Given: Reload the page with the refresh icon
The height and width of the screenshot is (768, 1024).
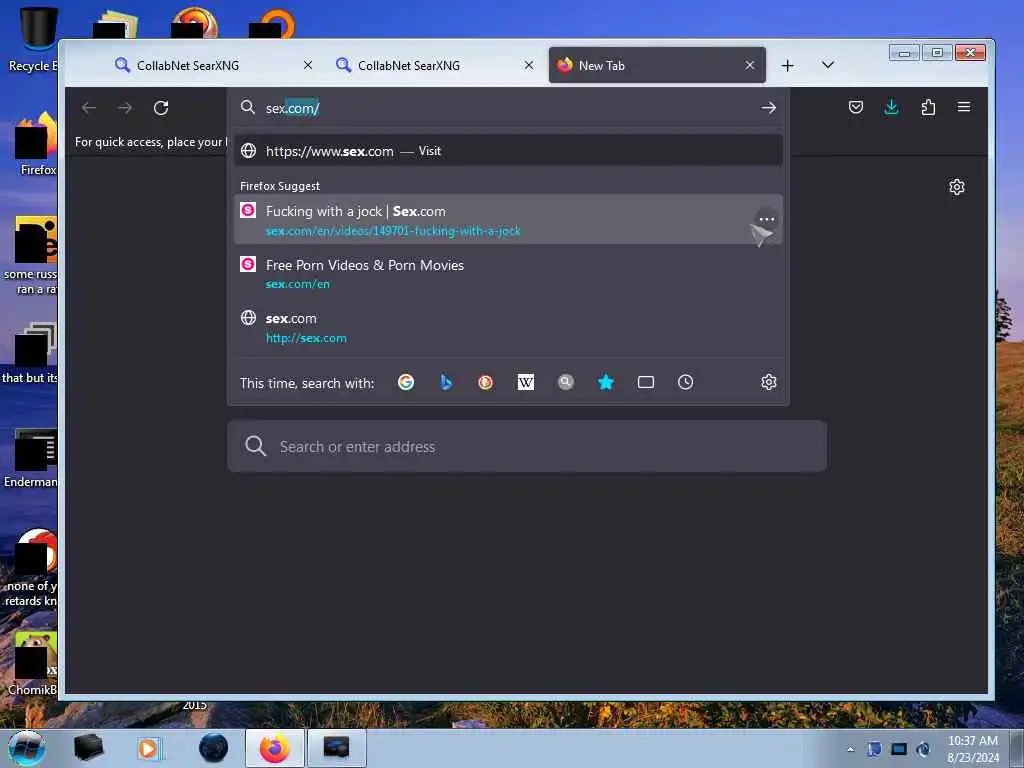Looking at the screenshot, I should click(161, 108).
